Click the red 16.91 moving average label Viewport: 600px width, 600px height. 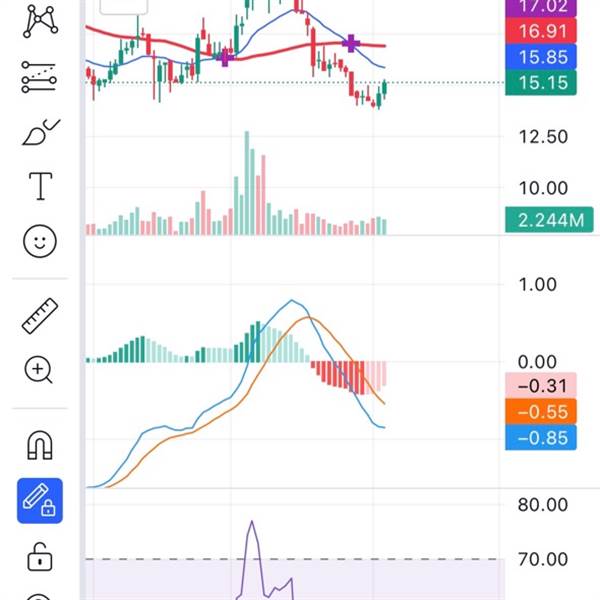coord(541,31)
